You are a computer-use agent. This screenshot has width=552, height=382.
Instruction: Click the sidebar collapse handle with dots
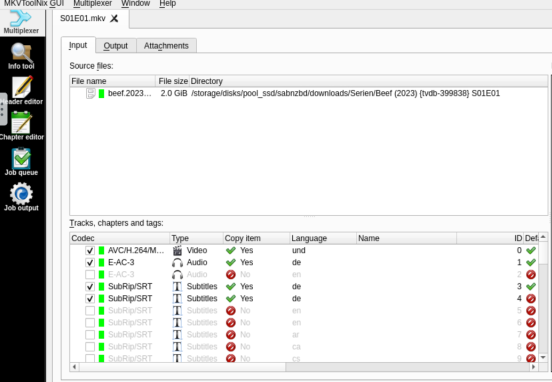point(3,109)
